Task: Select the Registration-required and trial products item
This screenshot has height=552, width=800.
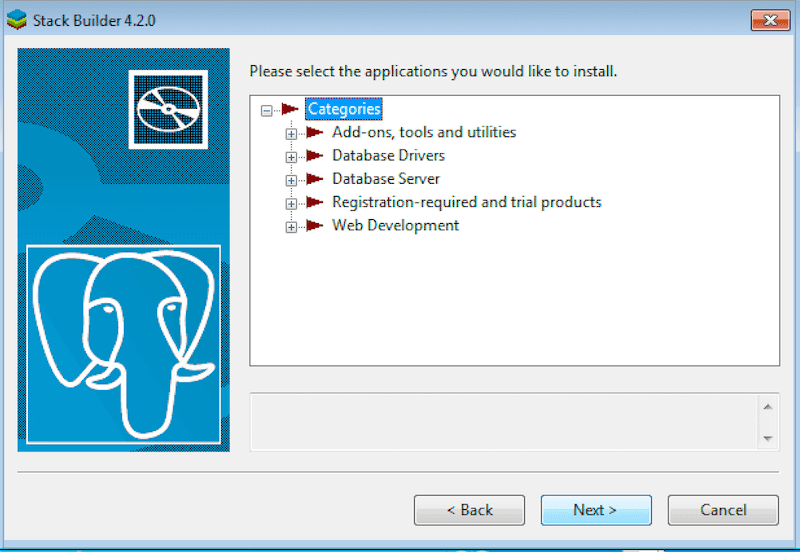Action: pos(466,202)
